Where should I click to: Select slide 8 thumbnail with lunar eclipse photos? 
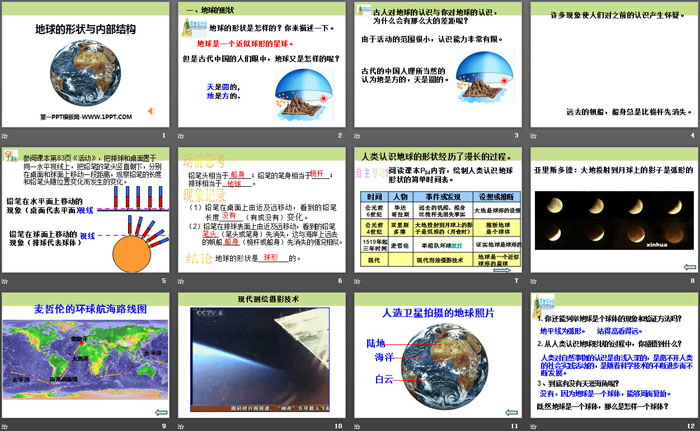click(x=614, y=210)
